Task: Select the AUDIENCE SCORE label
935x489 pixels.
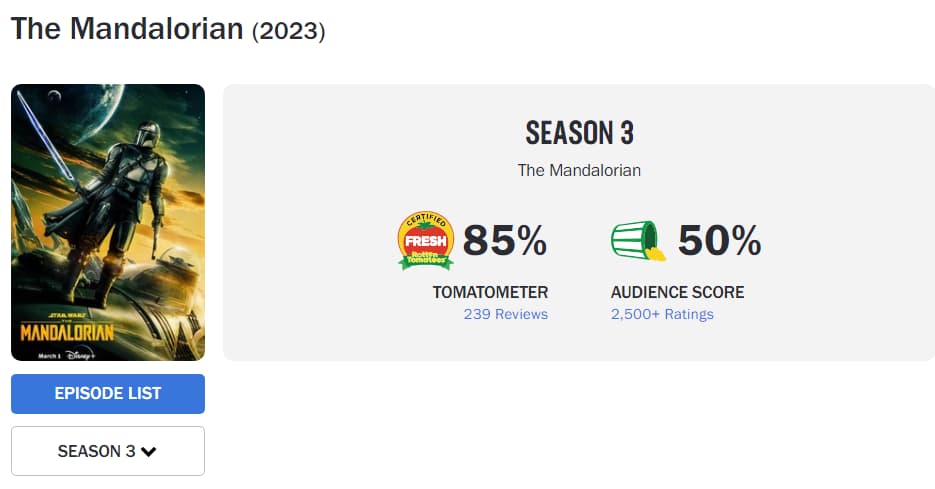Action: [677, 292]
